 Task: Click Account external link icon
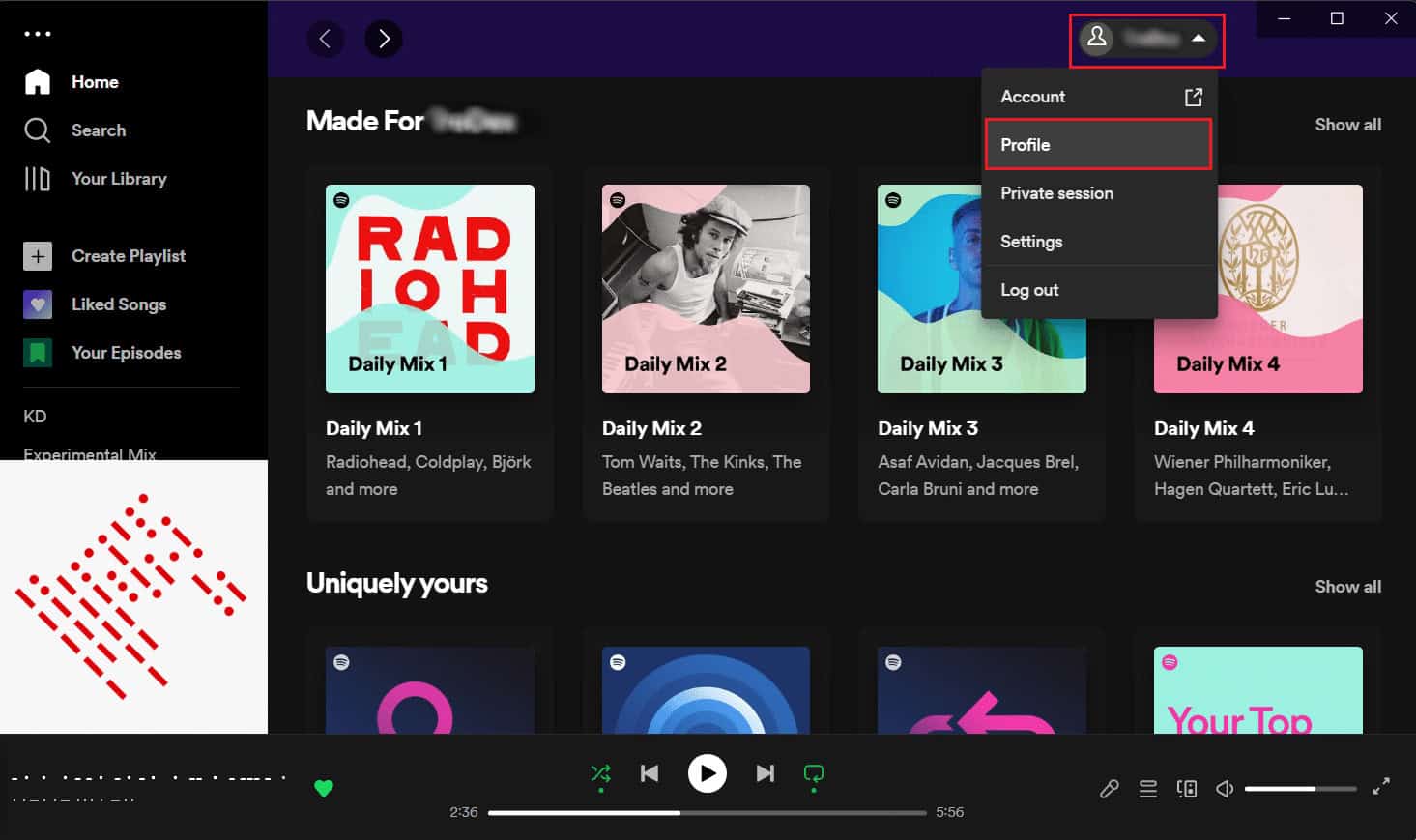point(1194,97)
